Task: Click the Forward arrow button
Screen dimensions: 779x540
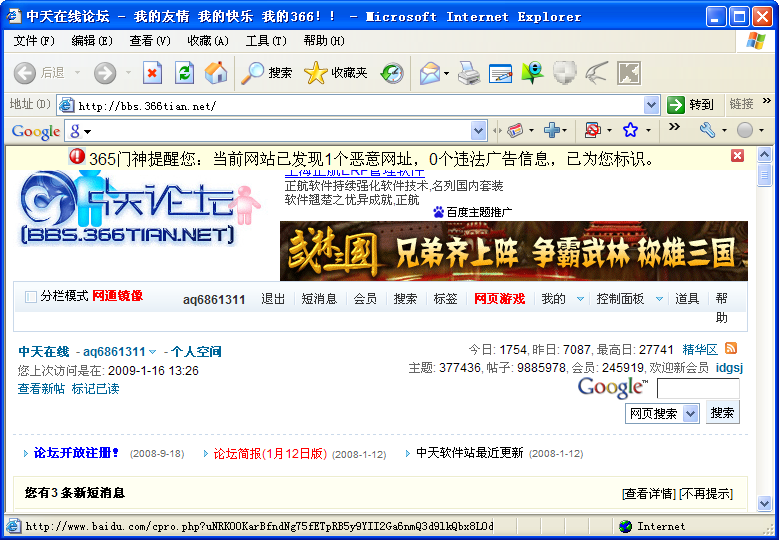Action: tap(105, 73)
